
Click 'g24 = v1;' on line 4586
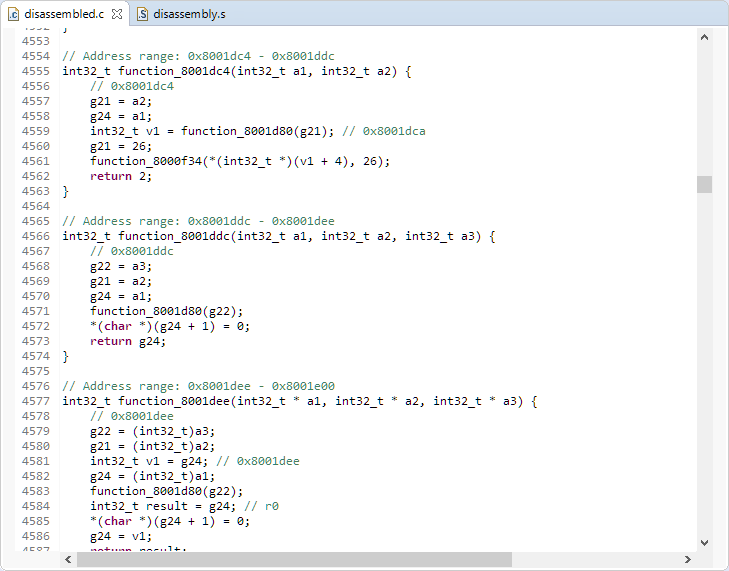(121, 536)
